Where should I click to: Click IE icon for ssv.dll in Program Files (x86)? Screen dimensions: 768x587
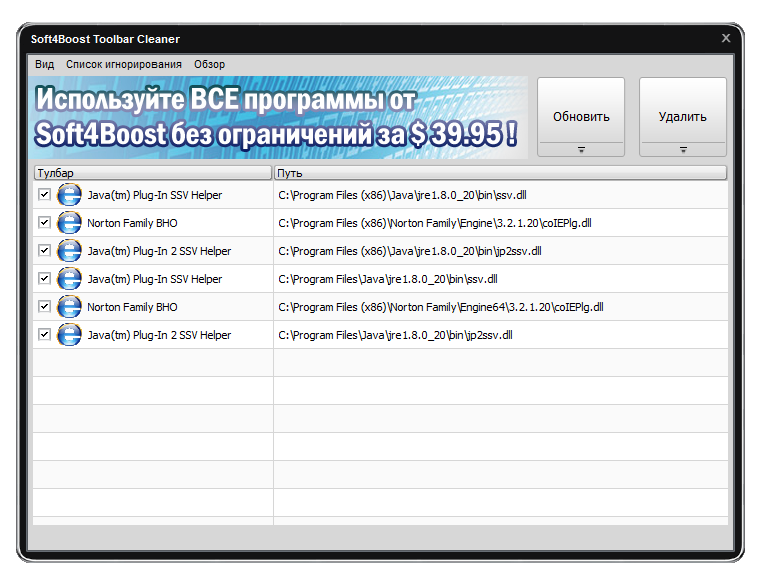coord(69,195)
